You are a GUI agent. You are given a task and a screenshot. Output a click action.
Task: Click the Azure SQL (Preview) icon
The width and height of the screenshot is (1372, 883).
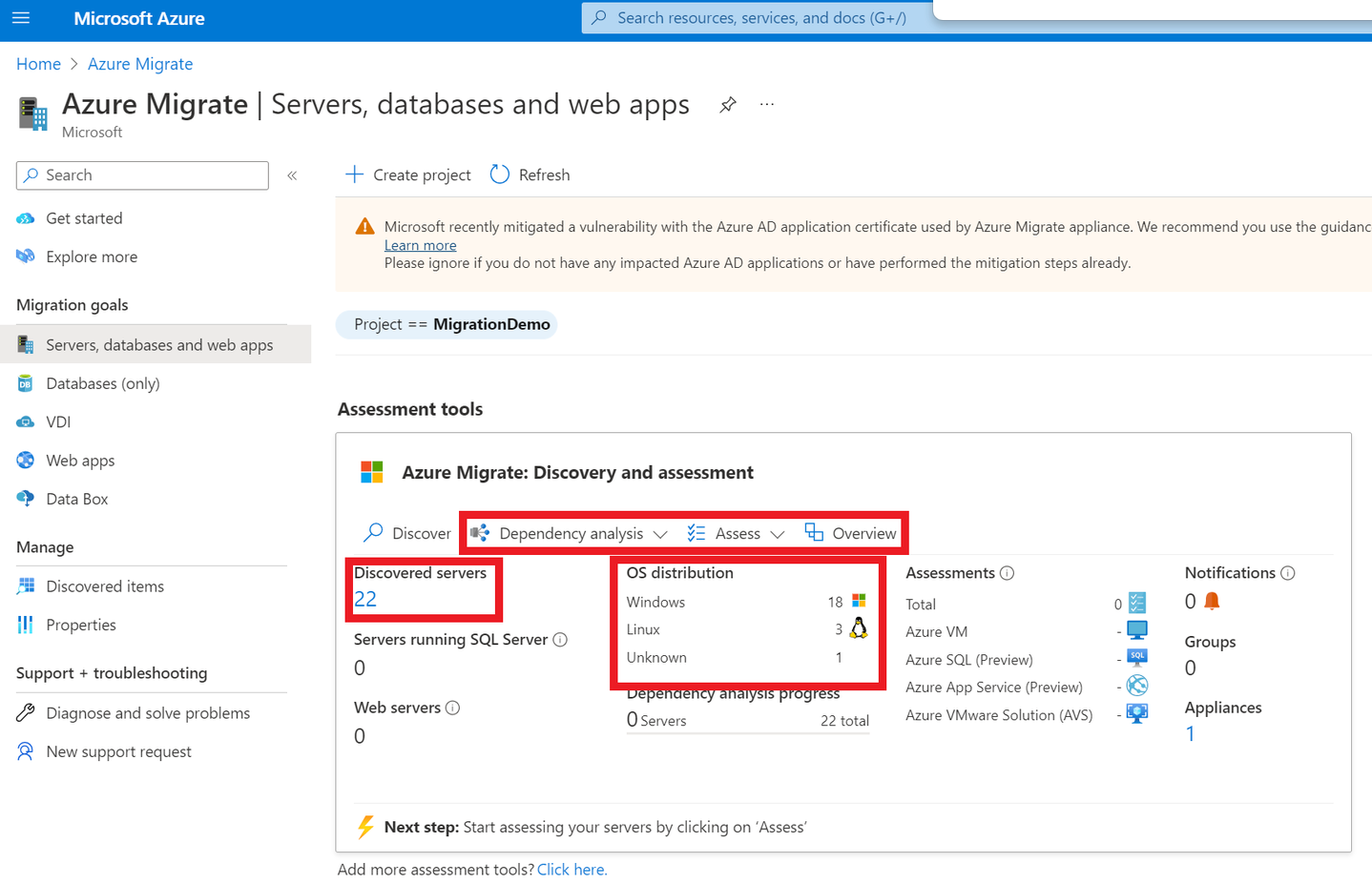(1137, 657)
